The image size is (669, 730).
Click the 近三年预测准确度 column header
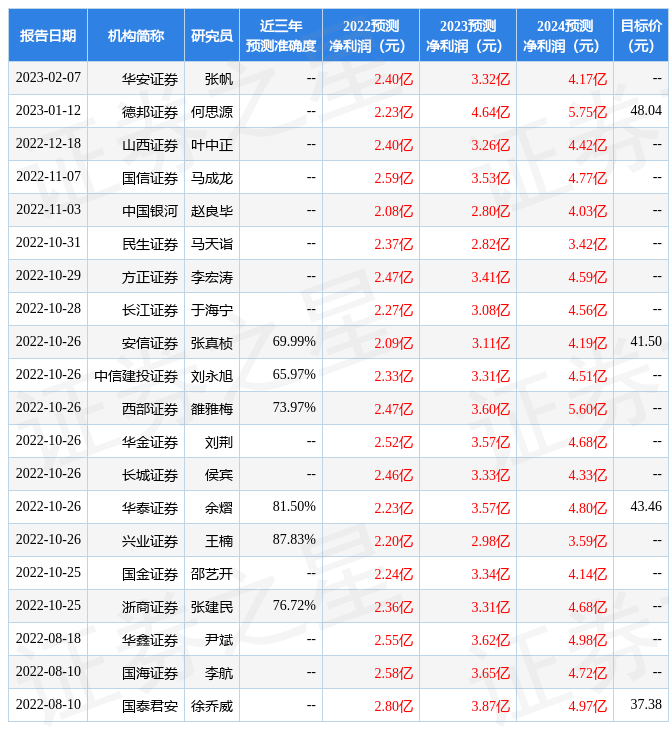(281, 35)
